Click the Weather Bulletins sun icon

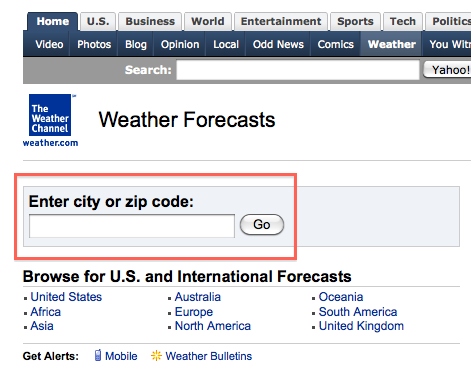pyautogui.click(x=156, y=356)
